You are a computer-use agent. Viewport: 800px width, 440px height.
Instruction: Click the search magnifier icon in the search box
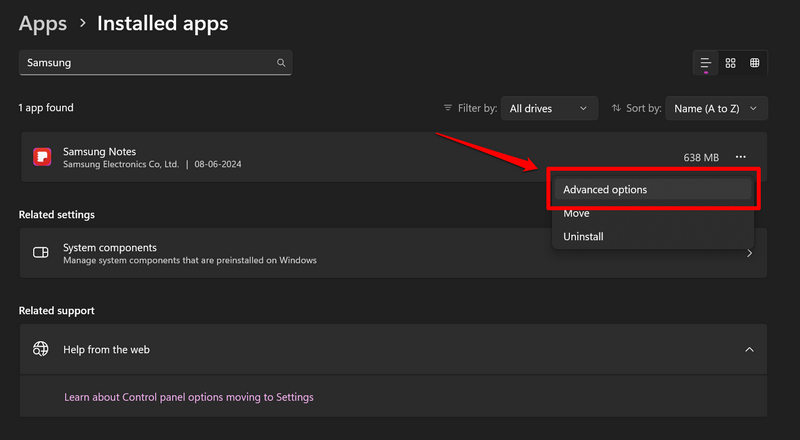point(281,63)
